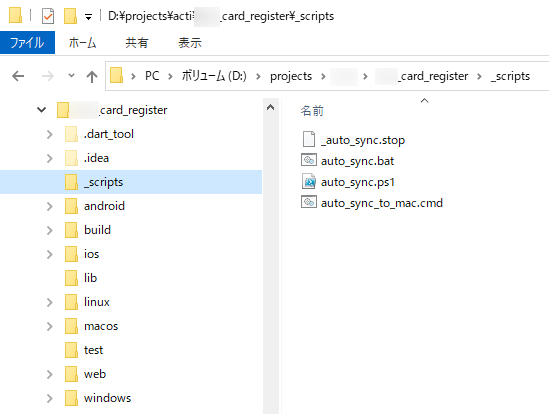Expand the .dart_tool folder node
This screenshot has width=549, height=414.
[50, 134]
